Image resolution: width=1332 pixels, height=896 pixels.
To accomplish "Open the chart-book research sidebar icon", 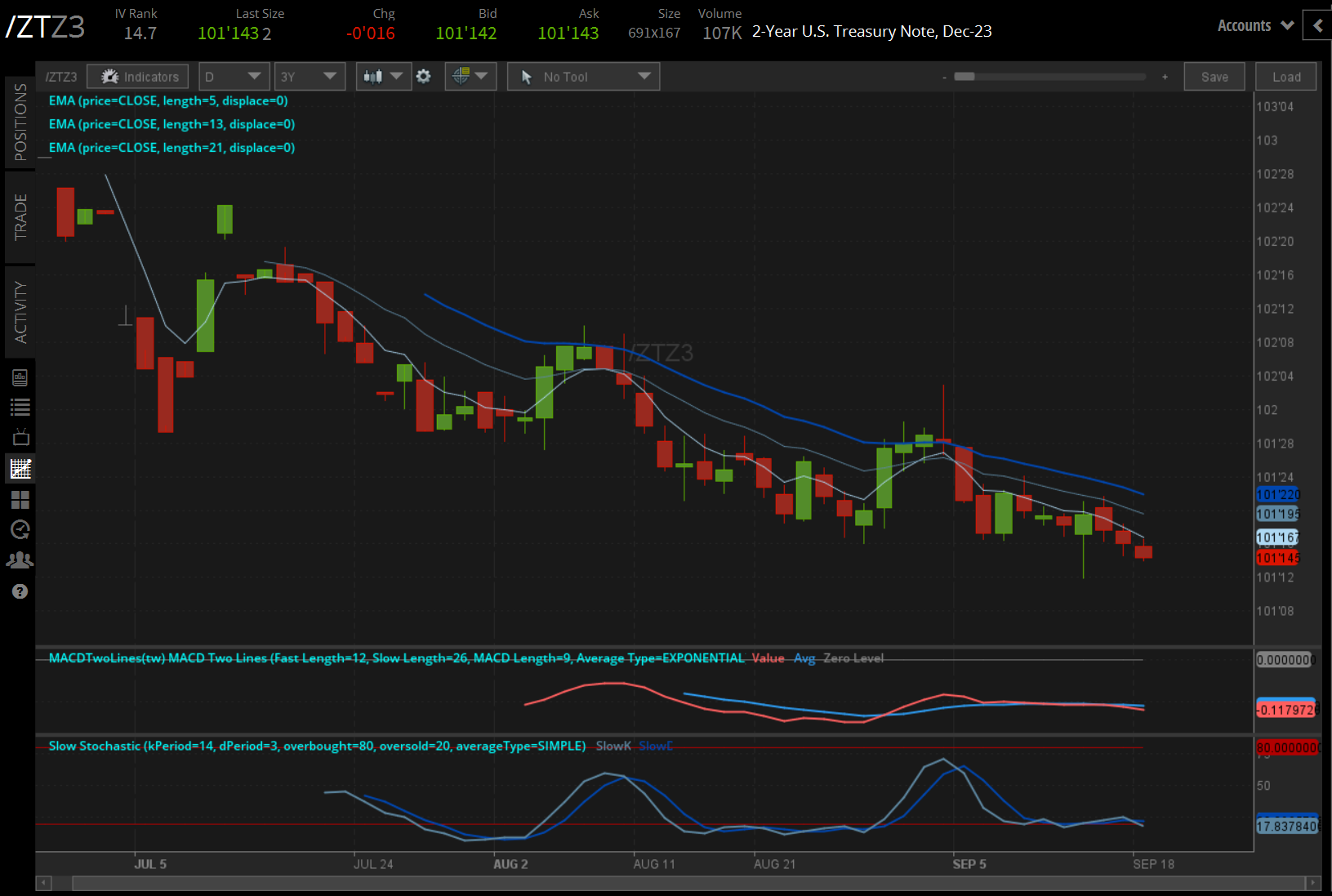I will [20, 377].
